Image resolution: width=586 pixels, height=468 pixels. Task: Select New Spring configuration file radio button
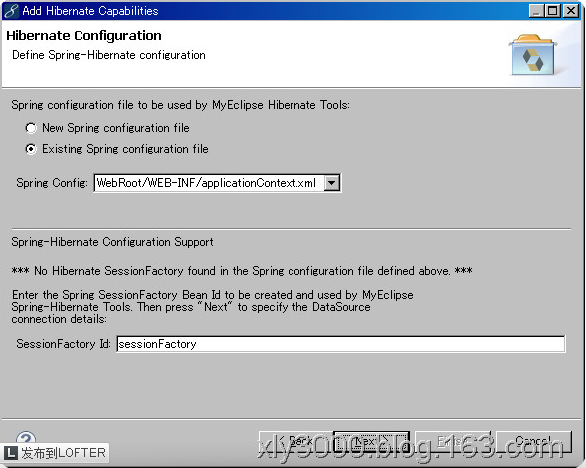31,128
